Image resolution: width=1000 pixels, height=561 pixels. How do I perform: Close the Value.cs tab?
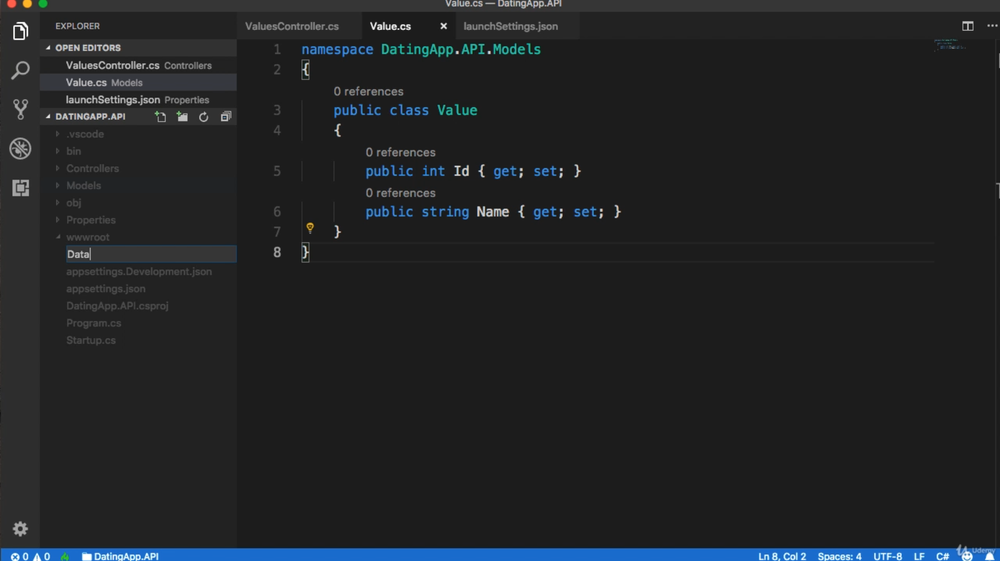coord(443,26)
